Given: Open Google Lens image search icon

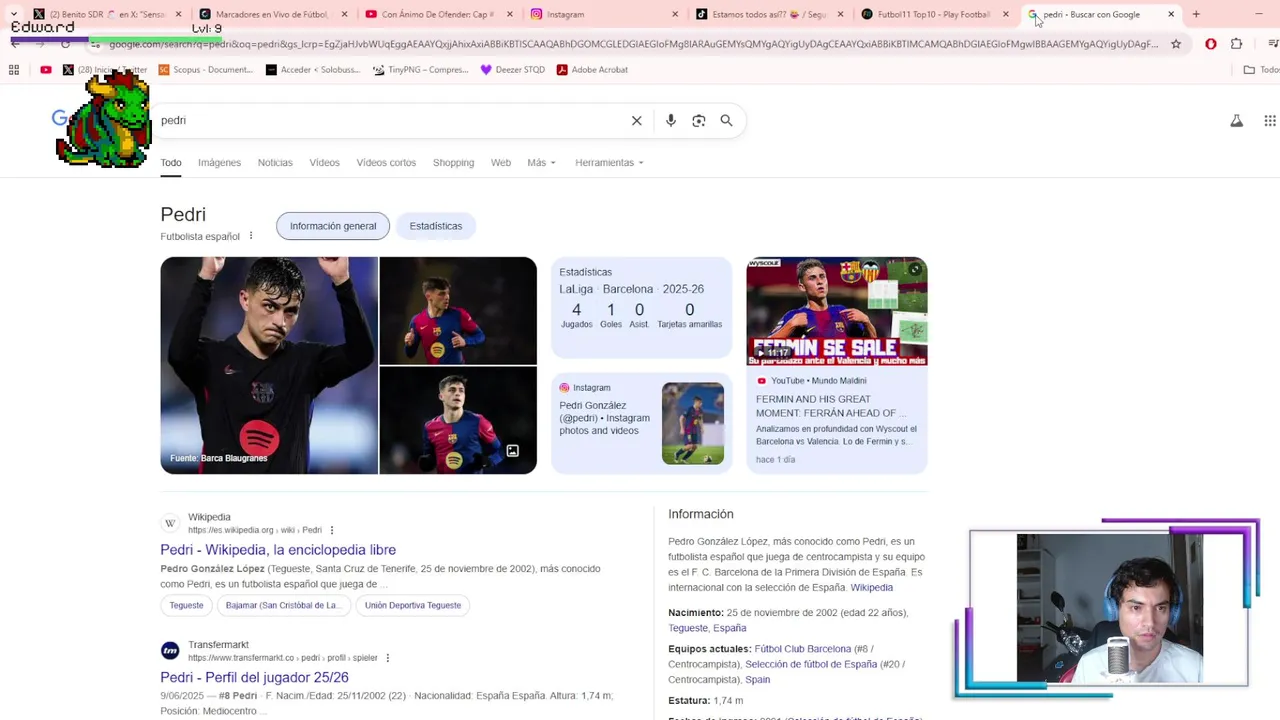Looking at the screenshot, I should point(699,120).
